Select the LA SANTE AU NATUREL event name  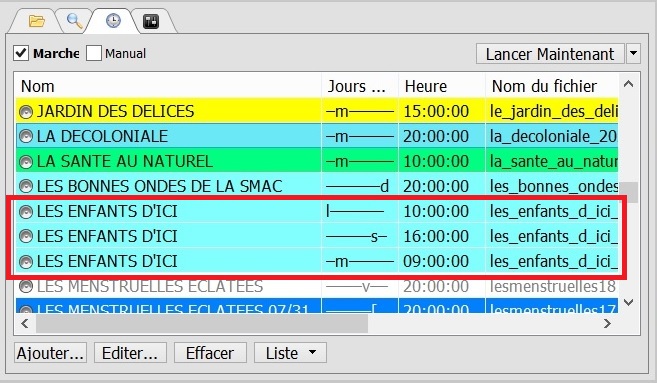pos(125,161)
